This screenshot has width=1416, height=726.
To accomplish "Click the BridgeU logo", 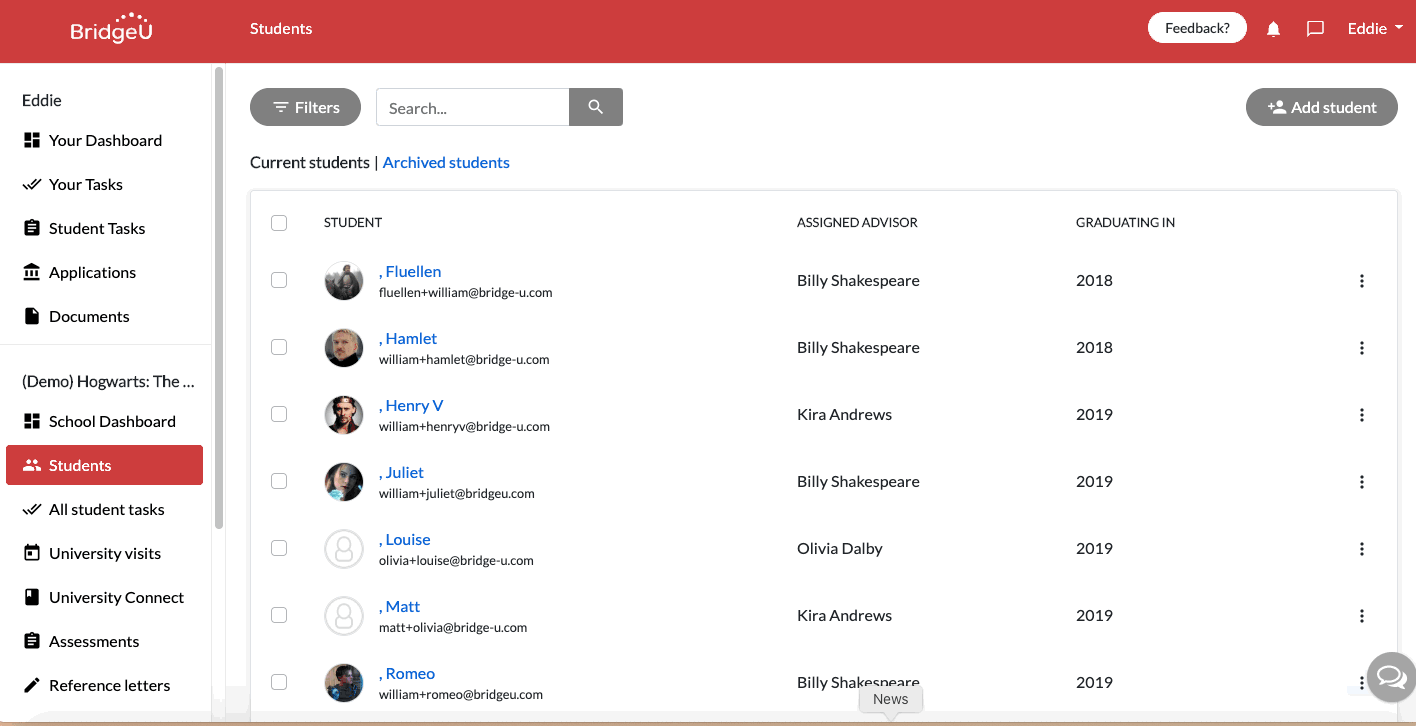I will click(111, 28).
